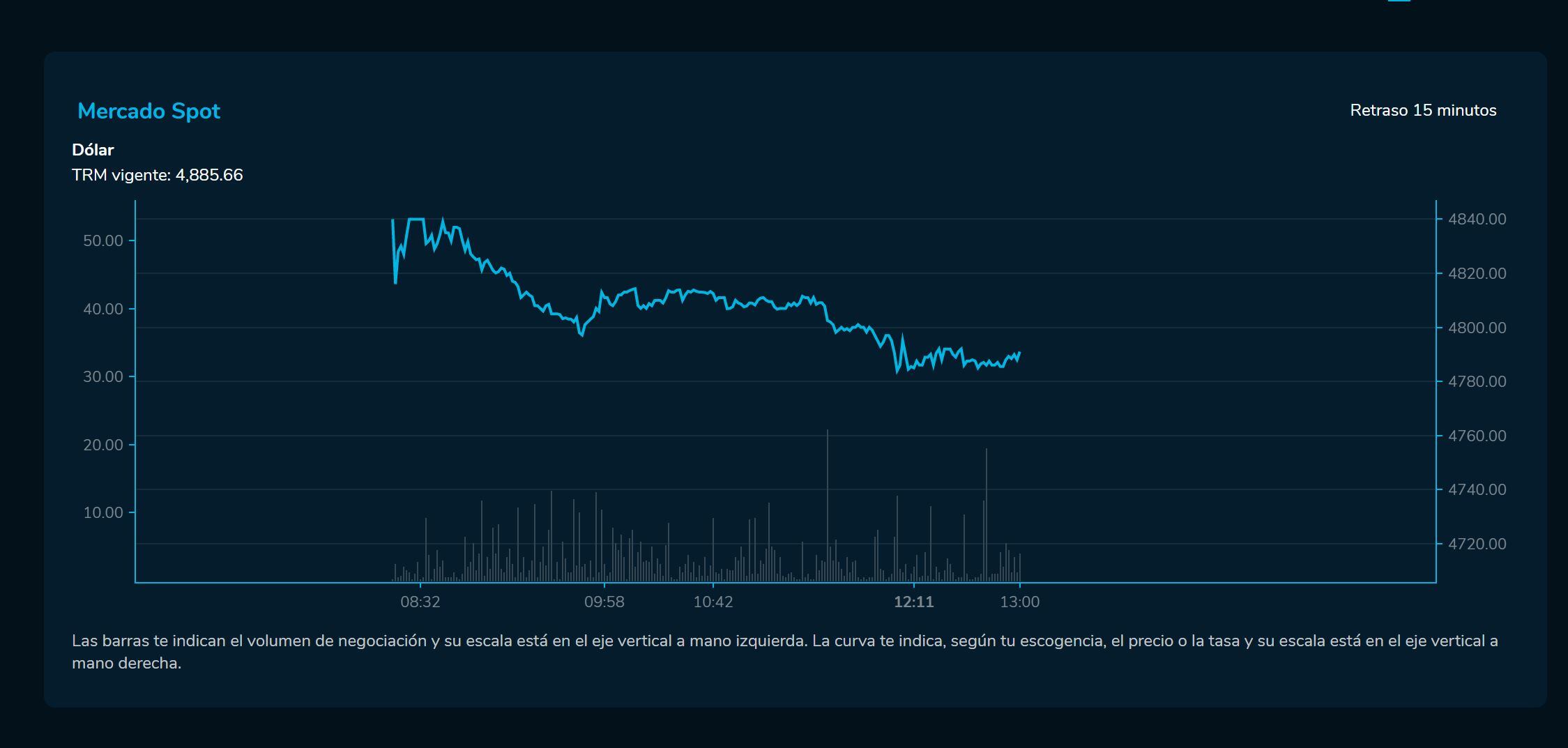
Task: Click the 13:00 time axis label
Action: (x=1019, y=602)
